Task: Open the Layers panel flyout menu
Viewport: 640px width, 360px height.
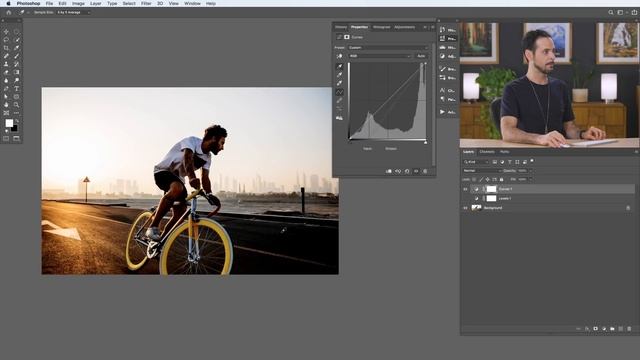Action: click(636, 152)
